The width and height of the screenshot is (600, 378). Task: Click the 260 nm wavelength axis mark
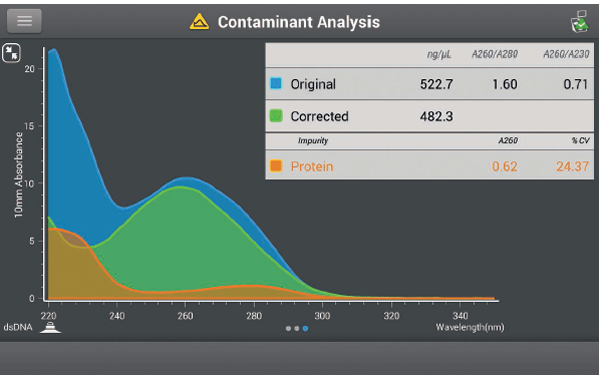coord(185,316)
